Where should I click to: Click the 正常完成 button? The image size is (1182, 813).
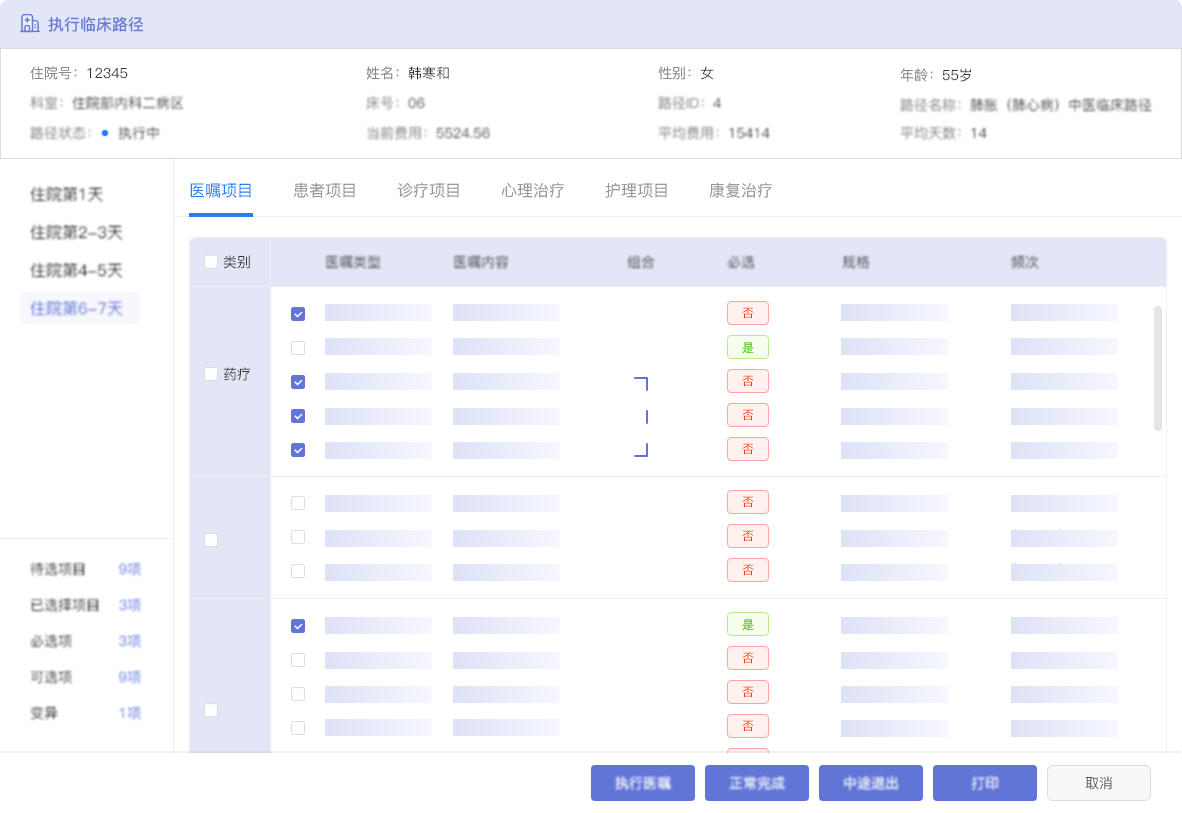tap(757, 784)
